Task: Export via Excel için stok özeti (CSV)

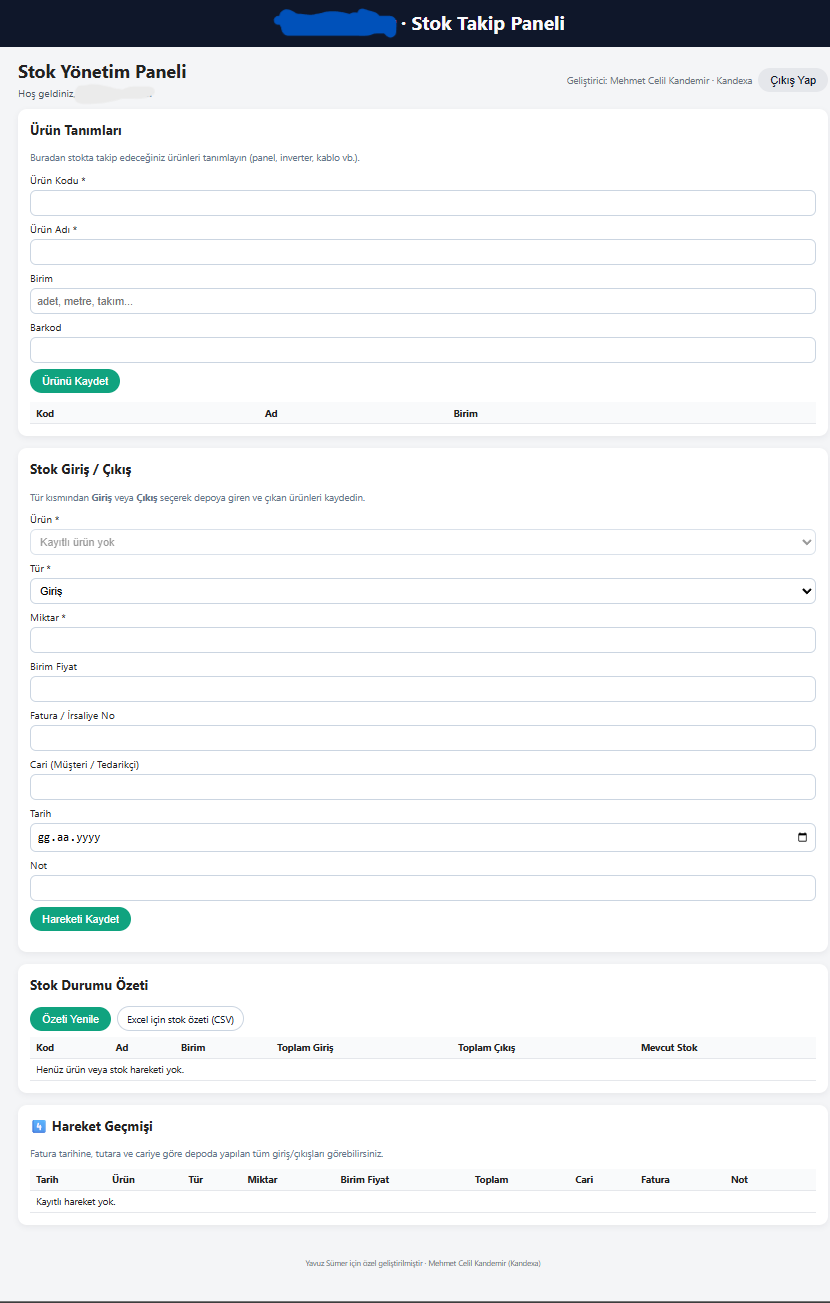Action: 180,1019
